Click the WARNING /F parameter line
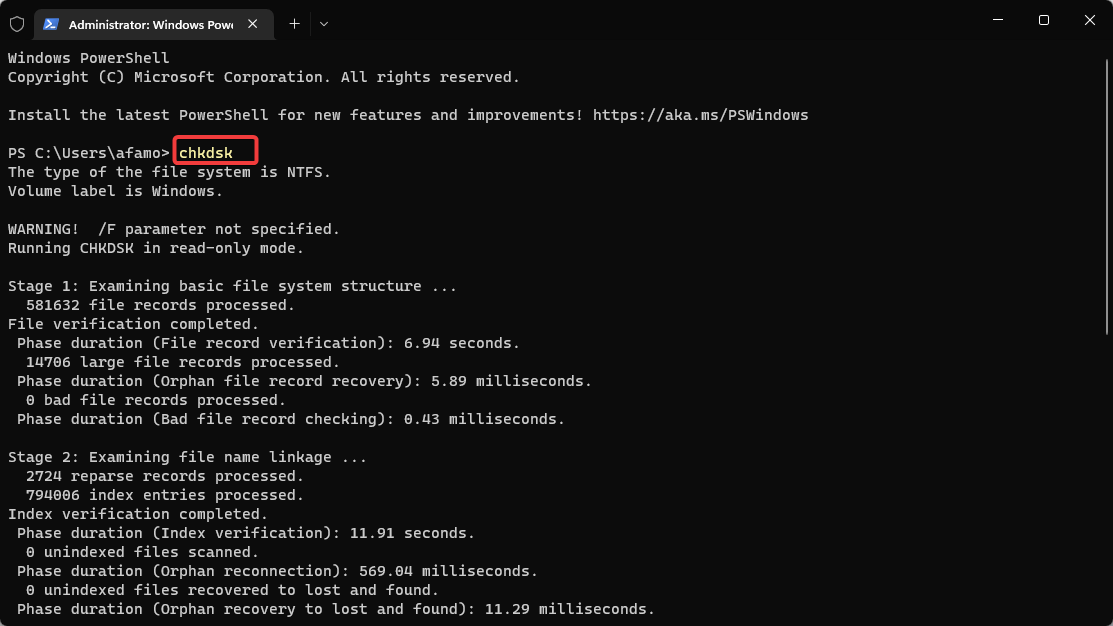This screenshot has width=1113, height=626. 174,229
